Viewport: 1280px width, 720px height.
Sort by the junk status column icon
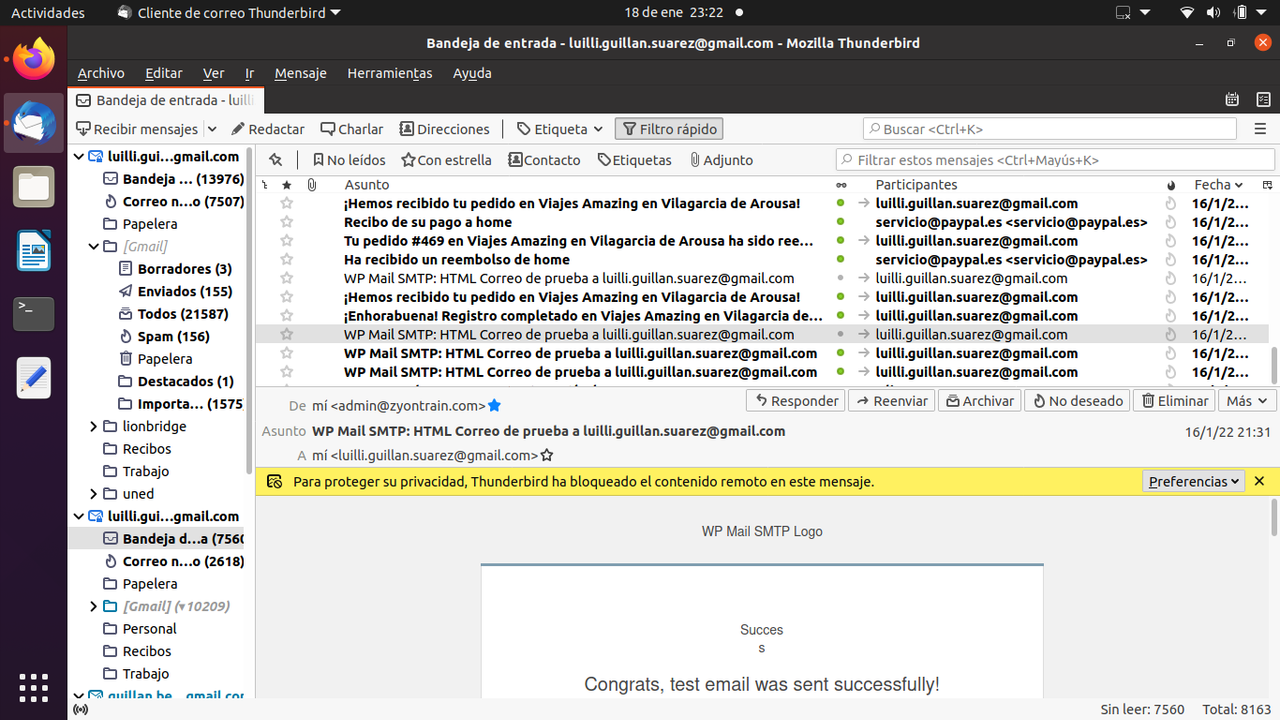click(x=1171, y=185)
